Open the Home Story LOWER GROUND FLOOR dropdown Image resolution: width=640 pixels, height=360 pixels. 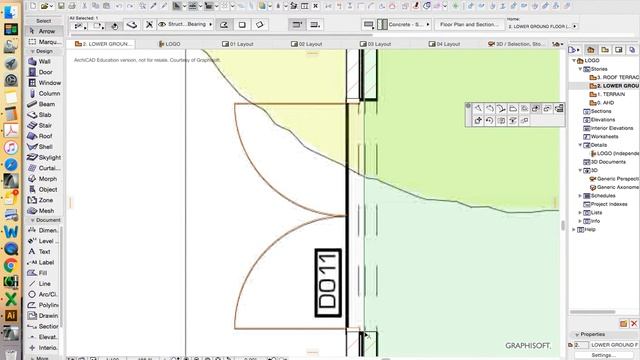pos(542,26)
